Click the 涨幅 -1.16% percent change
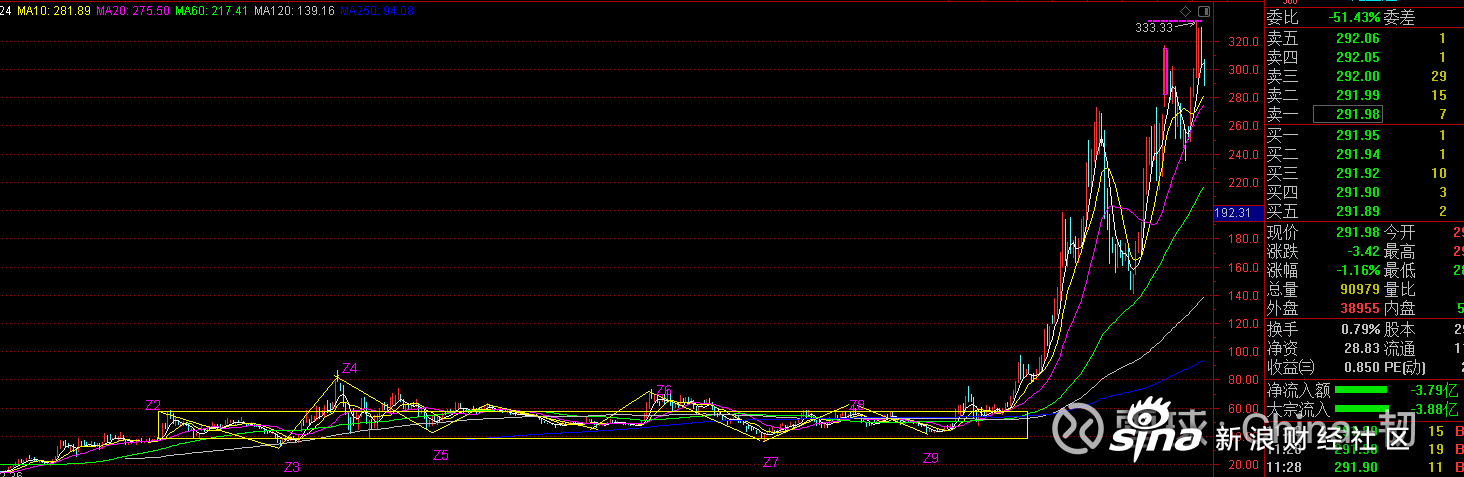The height and width of the screenshot is (477, 1464). pyautogui.click(x=1356, y=270)
